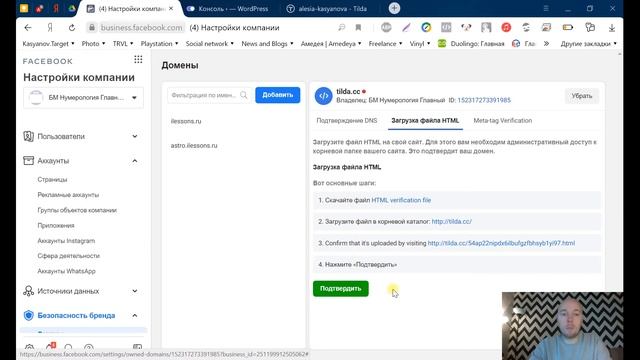Screen dimensions: 640x360
Task: Show hidden bookmarks with the double chevron
Action: point(546,43)
